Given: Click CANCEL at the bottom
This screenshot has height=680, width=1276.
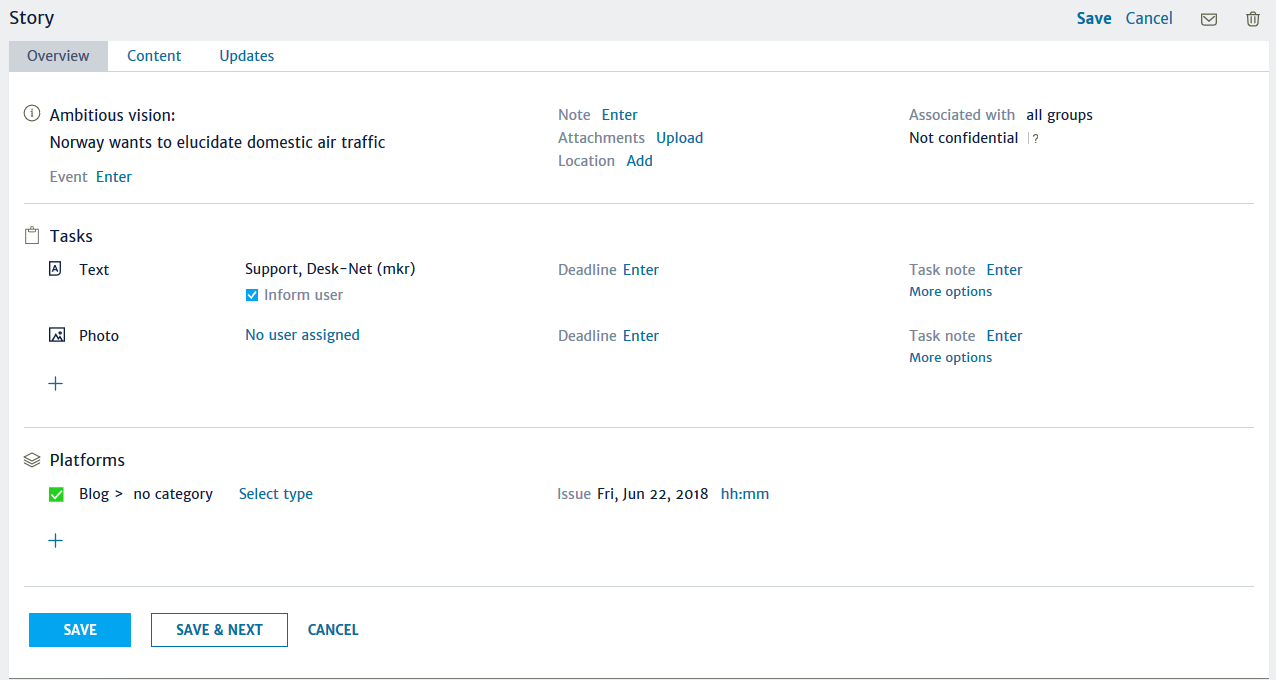Looking at the screenshot, I should tap(333, 630).
